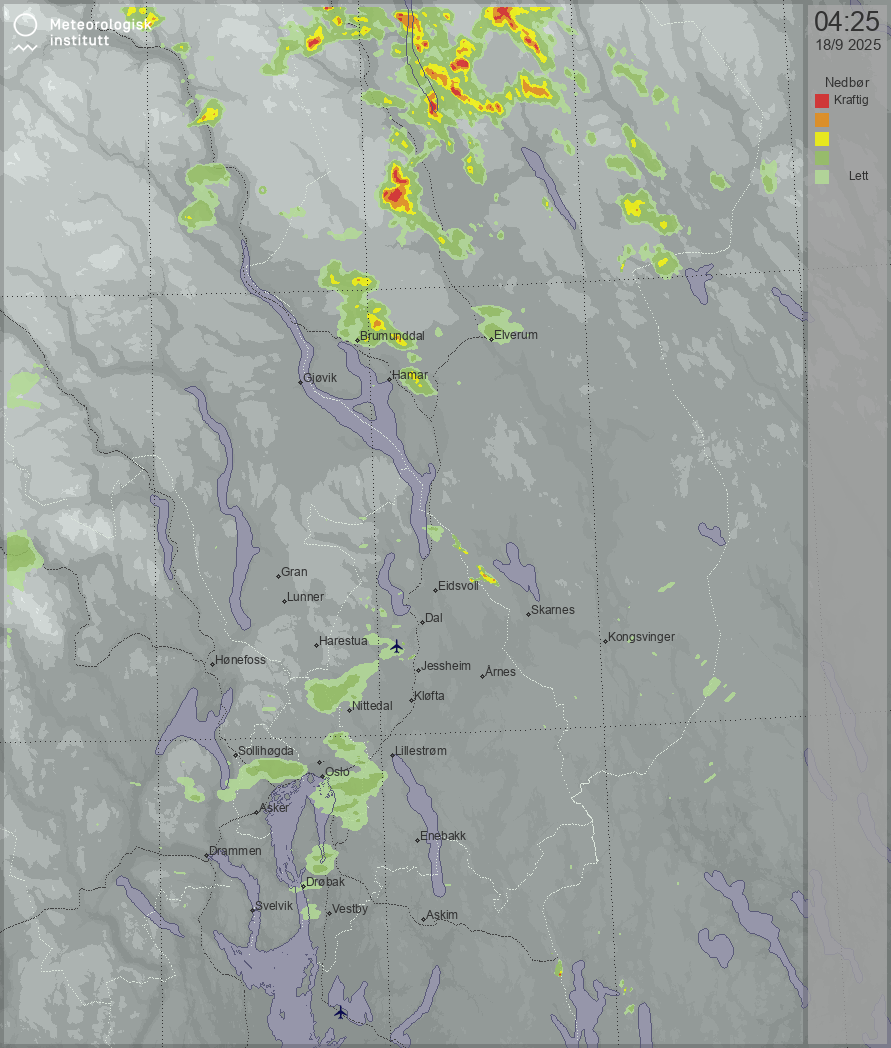Click the Asker label
Image resolution: width=891 pixels, height=1048 pixels.
pyautogui.click(x=274, y=808)
